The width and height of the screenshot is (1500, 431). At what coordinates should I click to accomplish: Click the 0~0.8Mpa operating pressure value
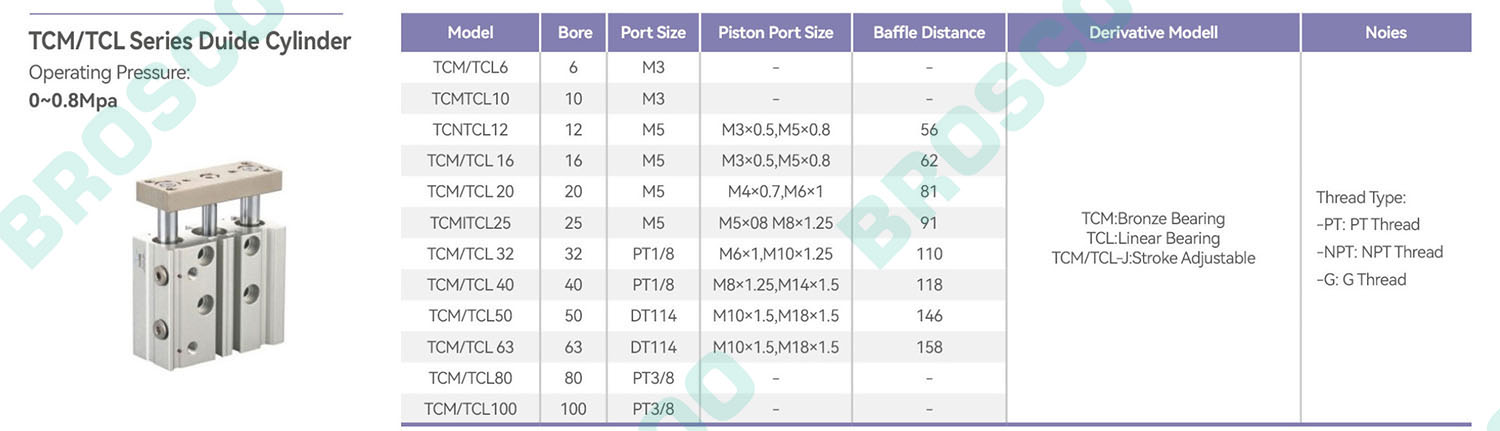(x=73, y=101)
